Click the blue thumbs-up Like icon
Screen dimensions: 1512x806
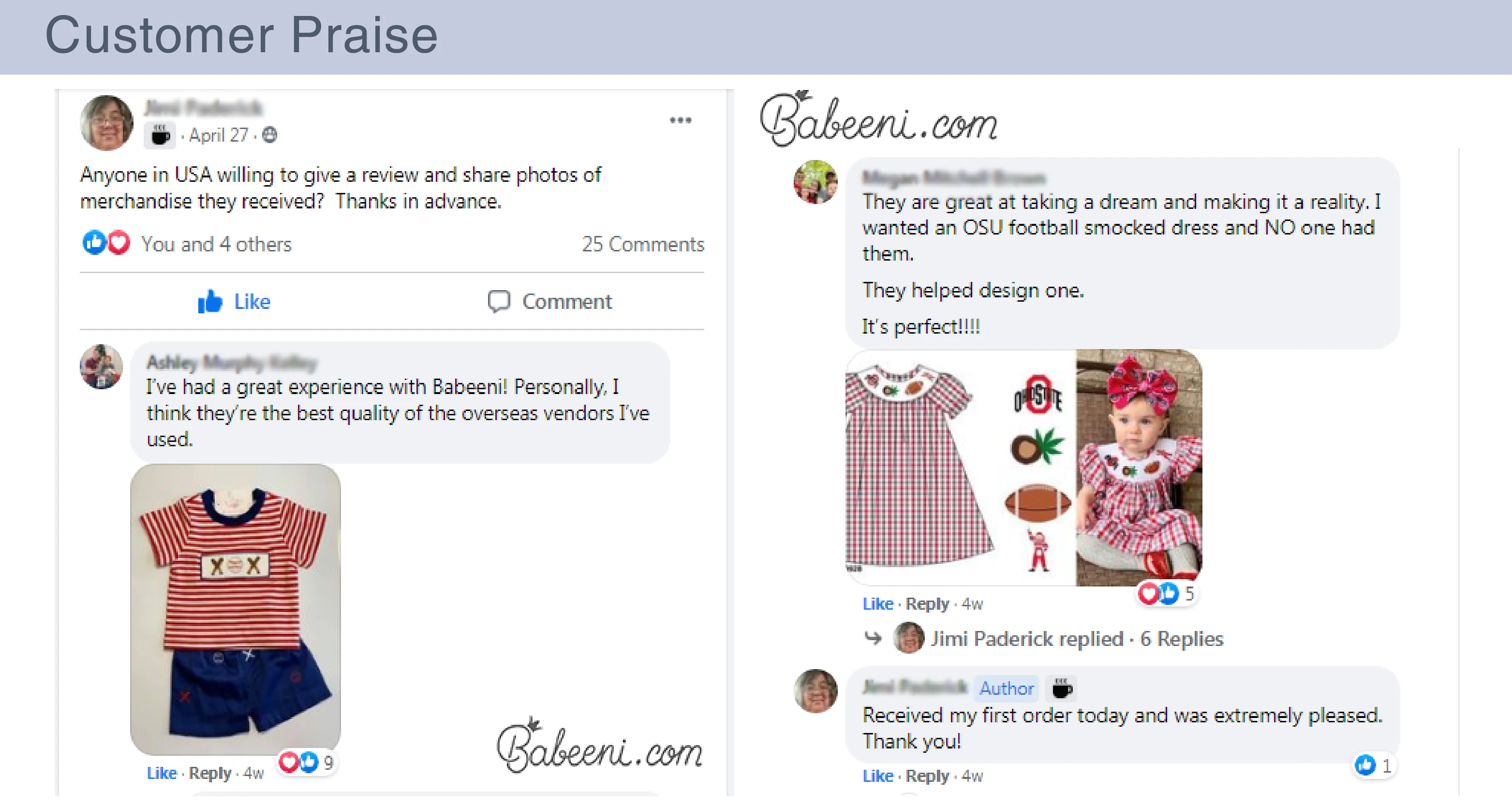point(210,302)
